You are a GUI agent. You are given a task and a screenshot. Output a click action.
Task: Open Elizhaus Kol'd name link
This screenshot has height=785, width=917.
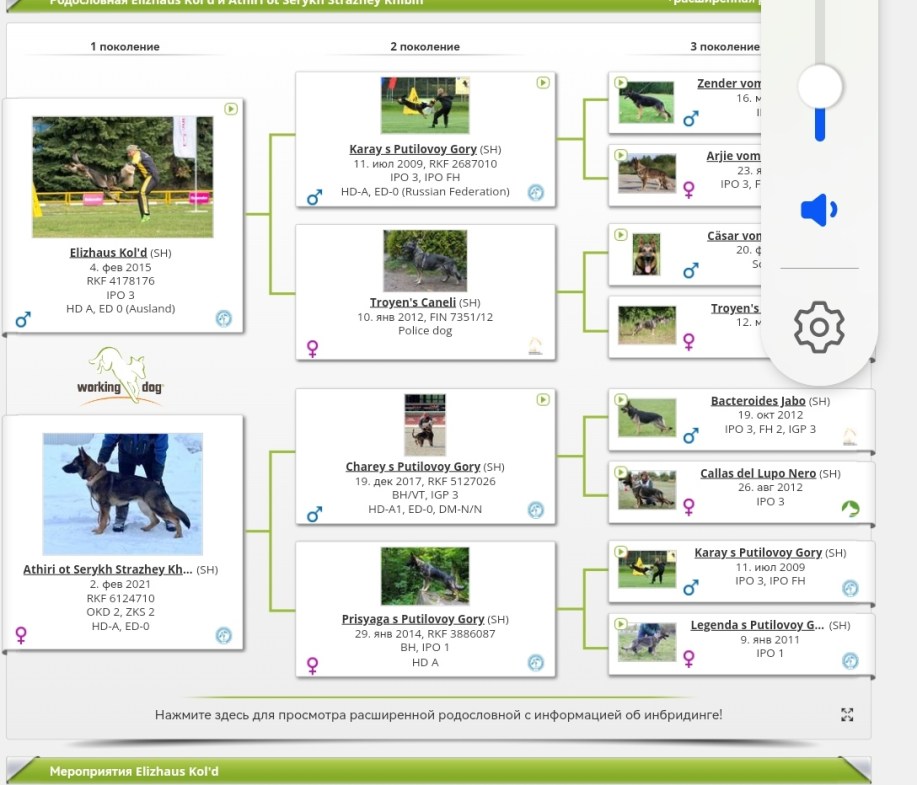(x=108, y=253)
